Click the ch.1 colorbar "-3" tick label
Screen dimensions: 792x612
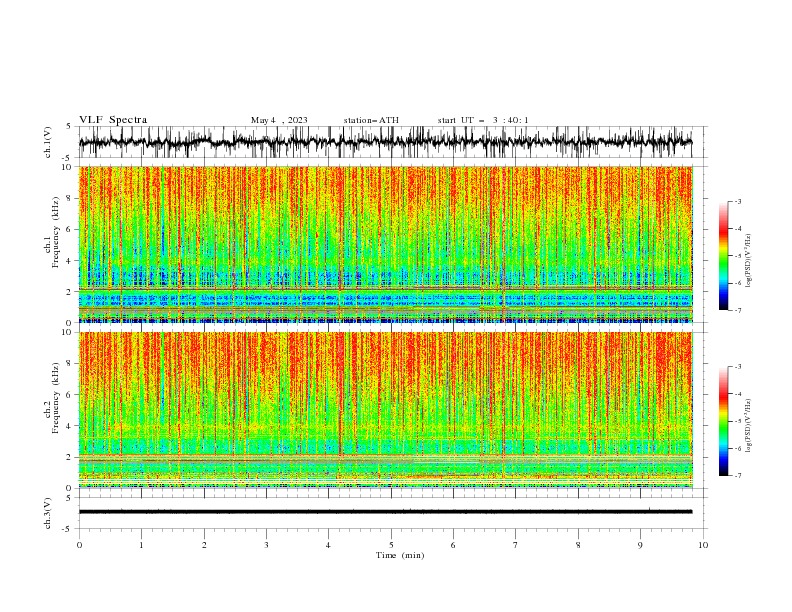(738, 201)
